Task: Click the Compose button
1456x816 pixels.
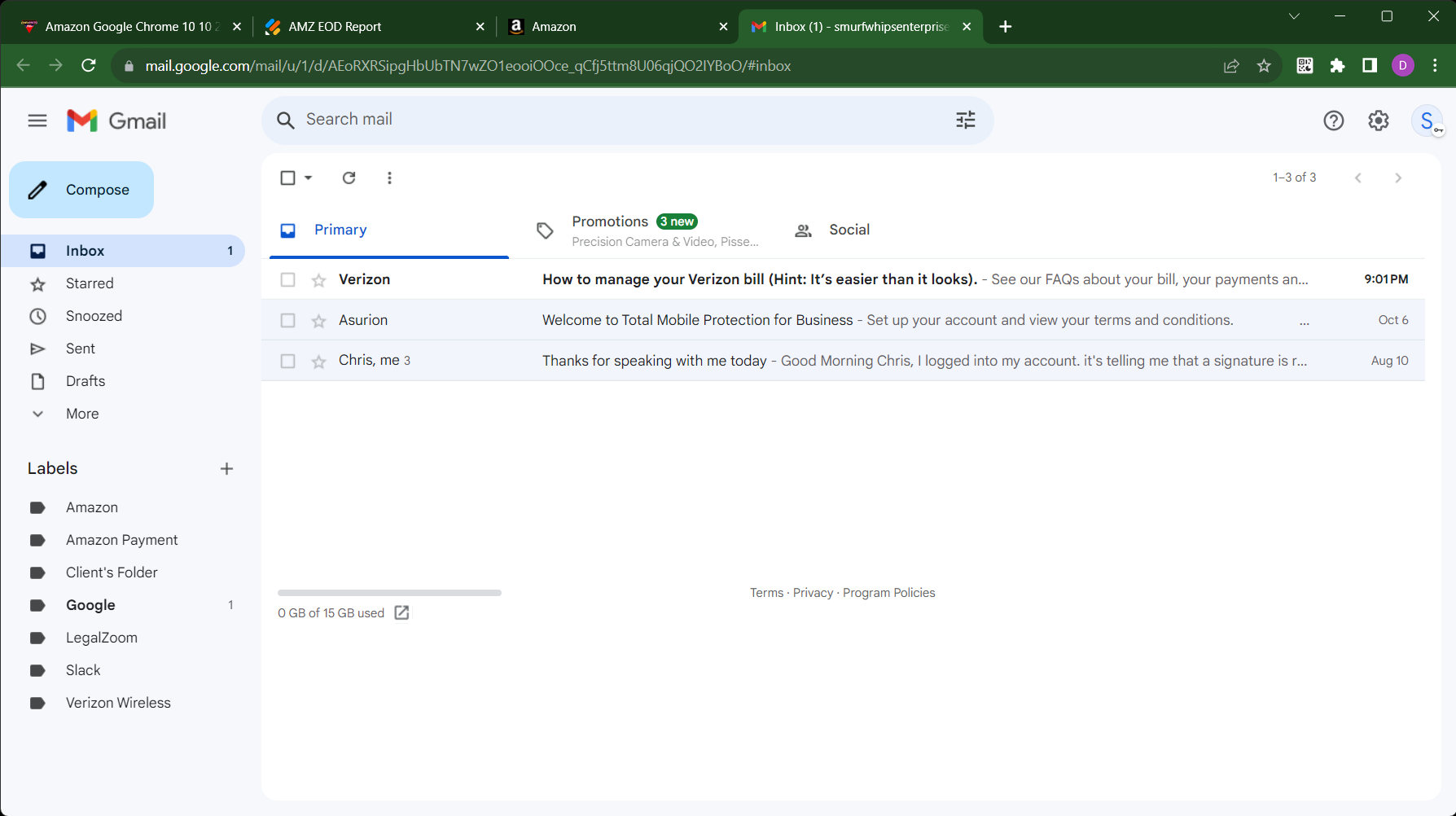Action: click(81, 190)
